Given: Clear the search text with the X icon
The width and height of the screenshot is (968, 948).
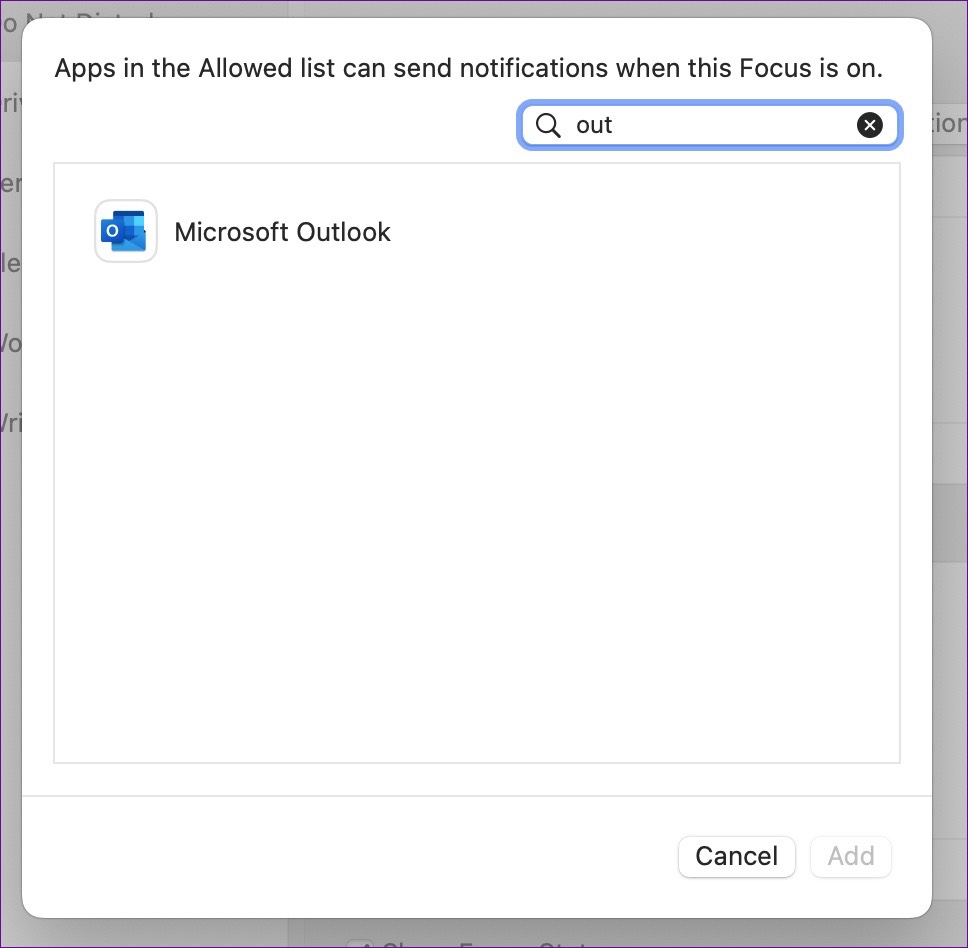Looking at the screenshot, I should pyautogui.click(x=870, y=125).
